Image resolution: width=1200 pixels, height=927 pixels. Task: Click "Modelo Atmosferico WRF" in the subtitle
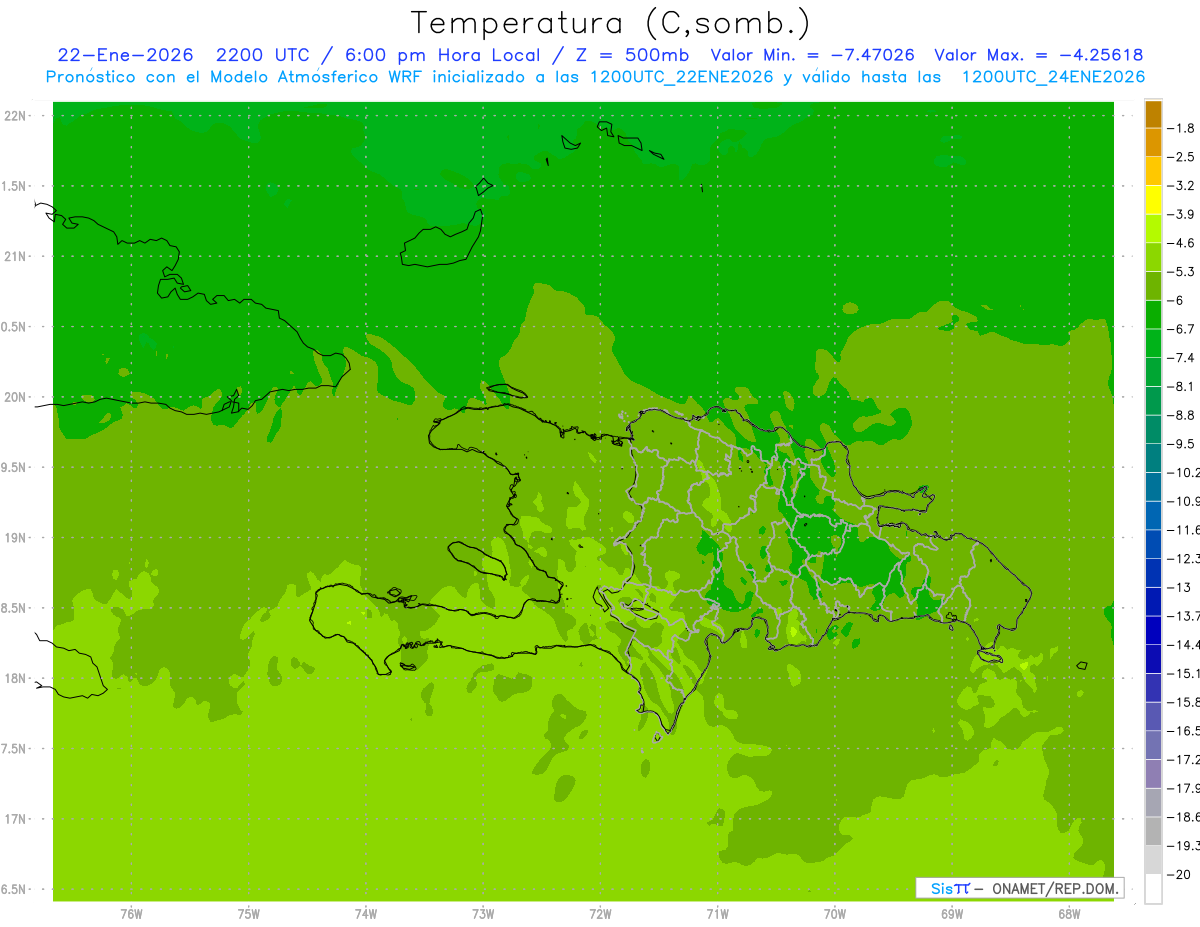click(x=325, y=77)
